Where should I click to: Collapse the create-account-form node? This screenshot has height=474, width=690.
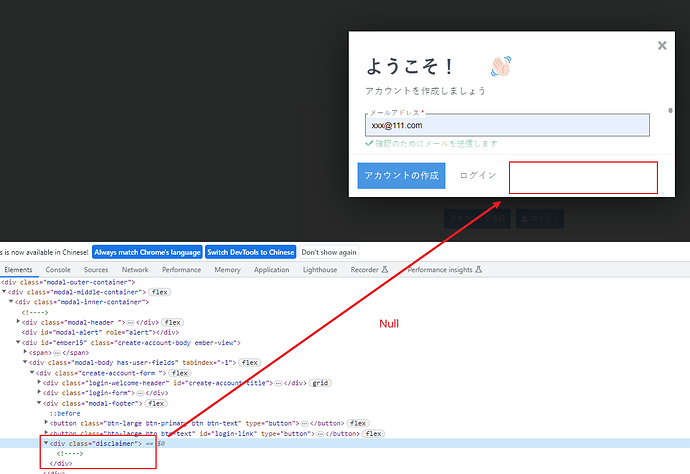pyautogui.click(x=32, y=372)
